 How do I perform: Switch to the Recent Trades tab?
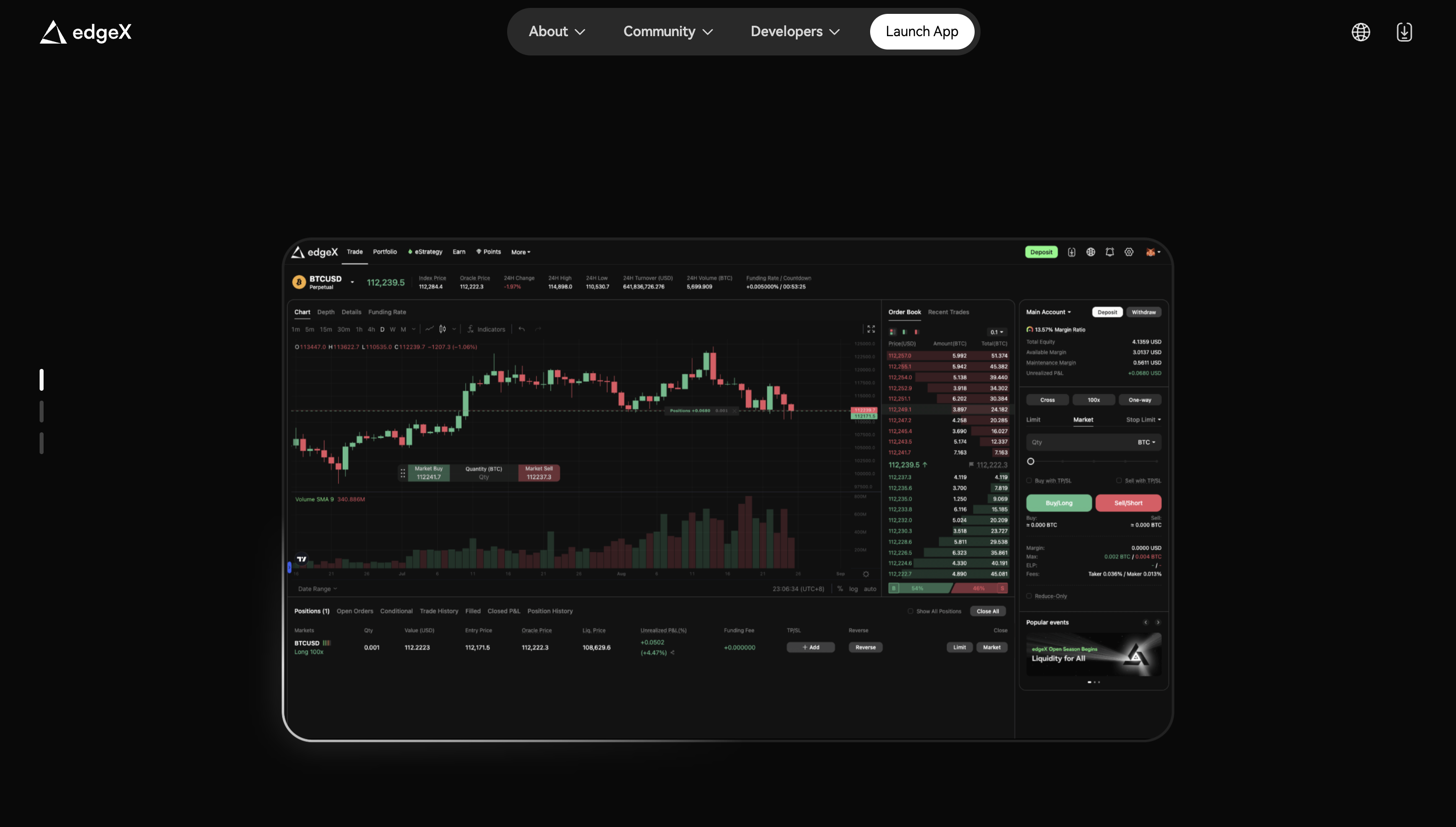948,312
